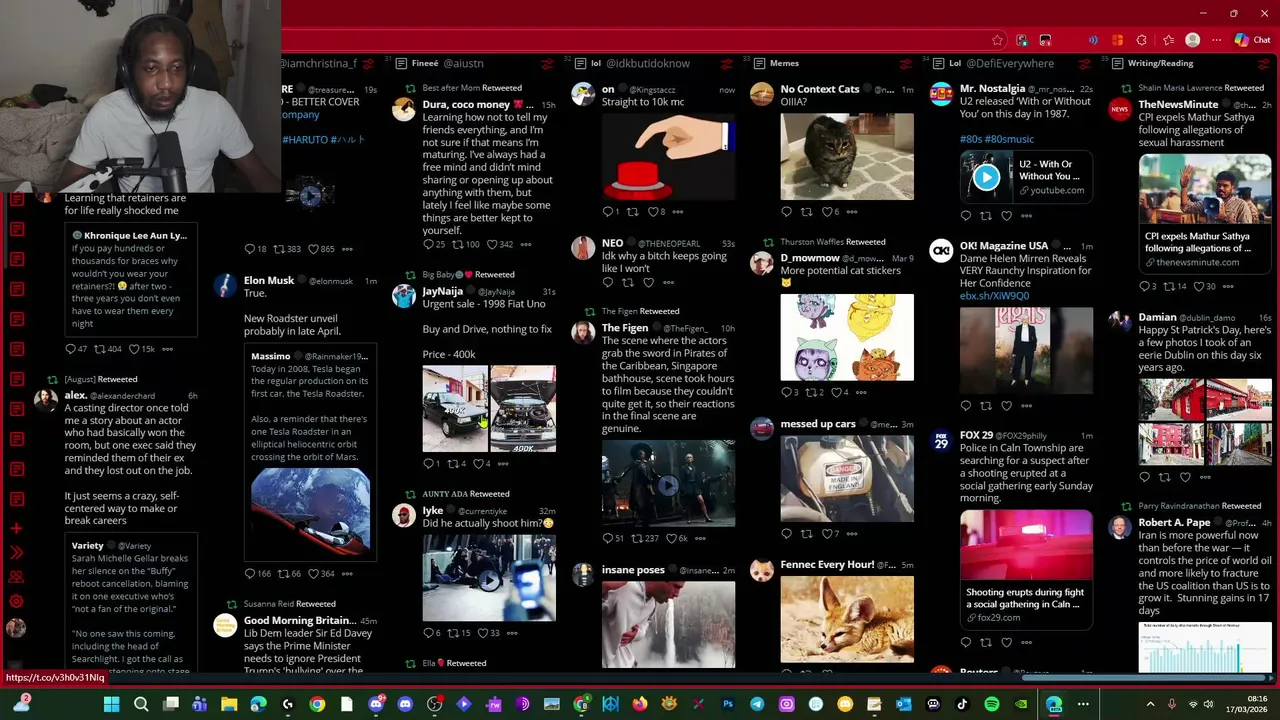The width and height of the screenshot is (1280, 720).
Task: Open the No Context Cats cat photo
Action: [847, 157]
